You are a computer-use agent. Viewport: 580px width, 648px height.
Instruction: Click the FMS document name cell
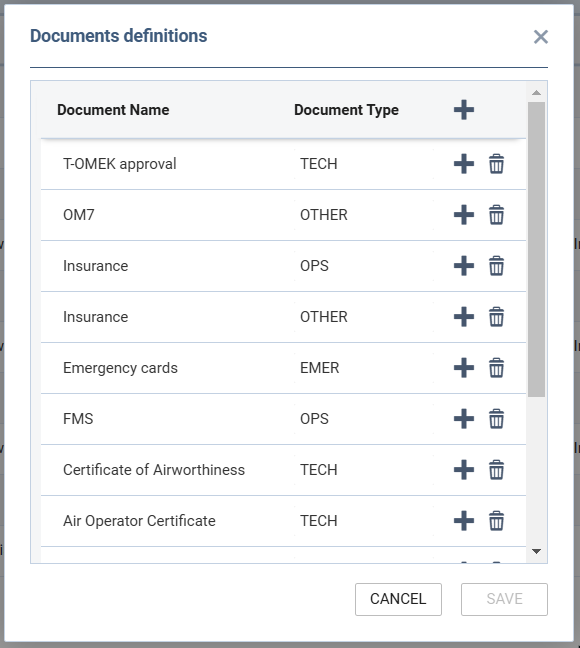(167, 419)
